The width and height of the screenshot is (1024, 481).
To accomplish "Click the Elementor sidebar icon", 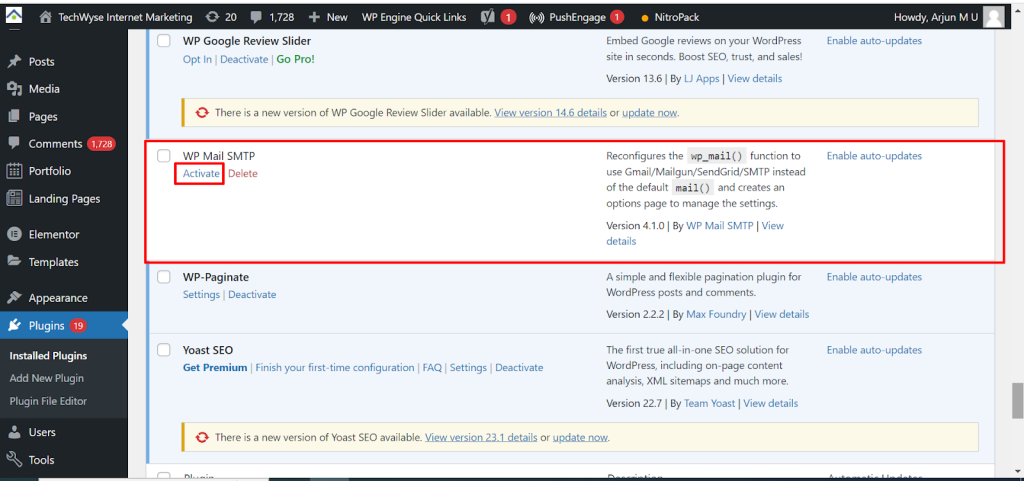I will pos(14,234).
